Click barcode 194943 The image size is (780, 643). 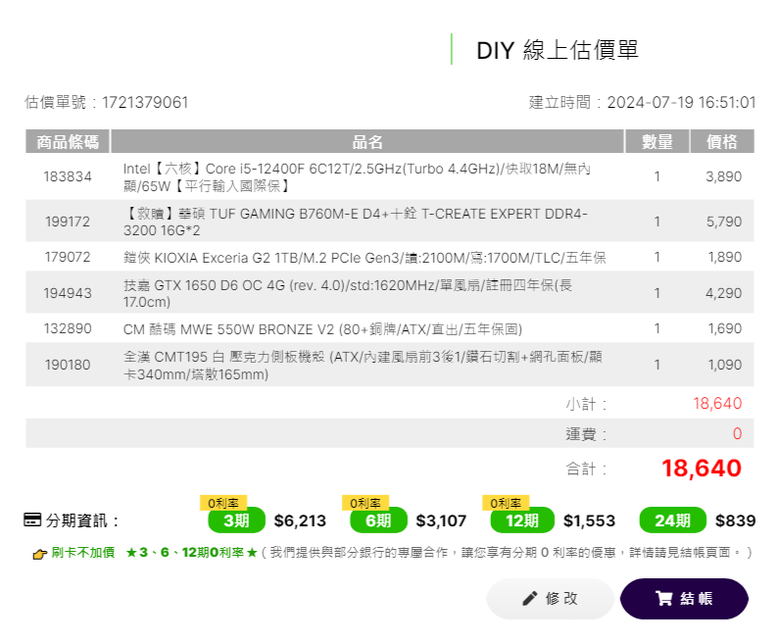(x=68, y=293)
